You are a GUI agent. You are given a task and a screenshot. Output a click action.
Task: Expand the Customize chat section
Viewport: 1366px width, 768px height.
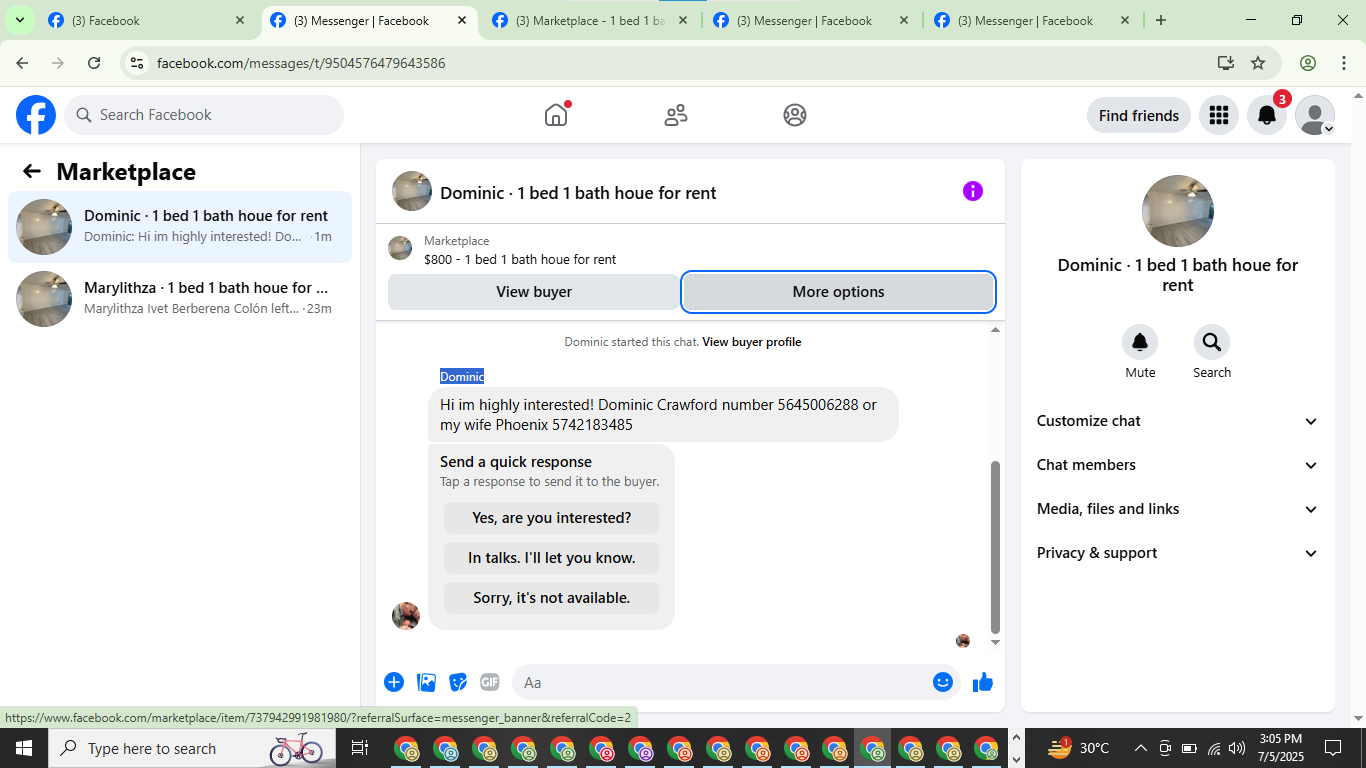(1178, 421)
